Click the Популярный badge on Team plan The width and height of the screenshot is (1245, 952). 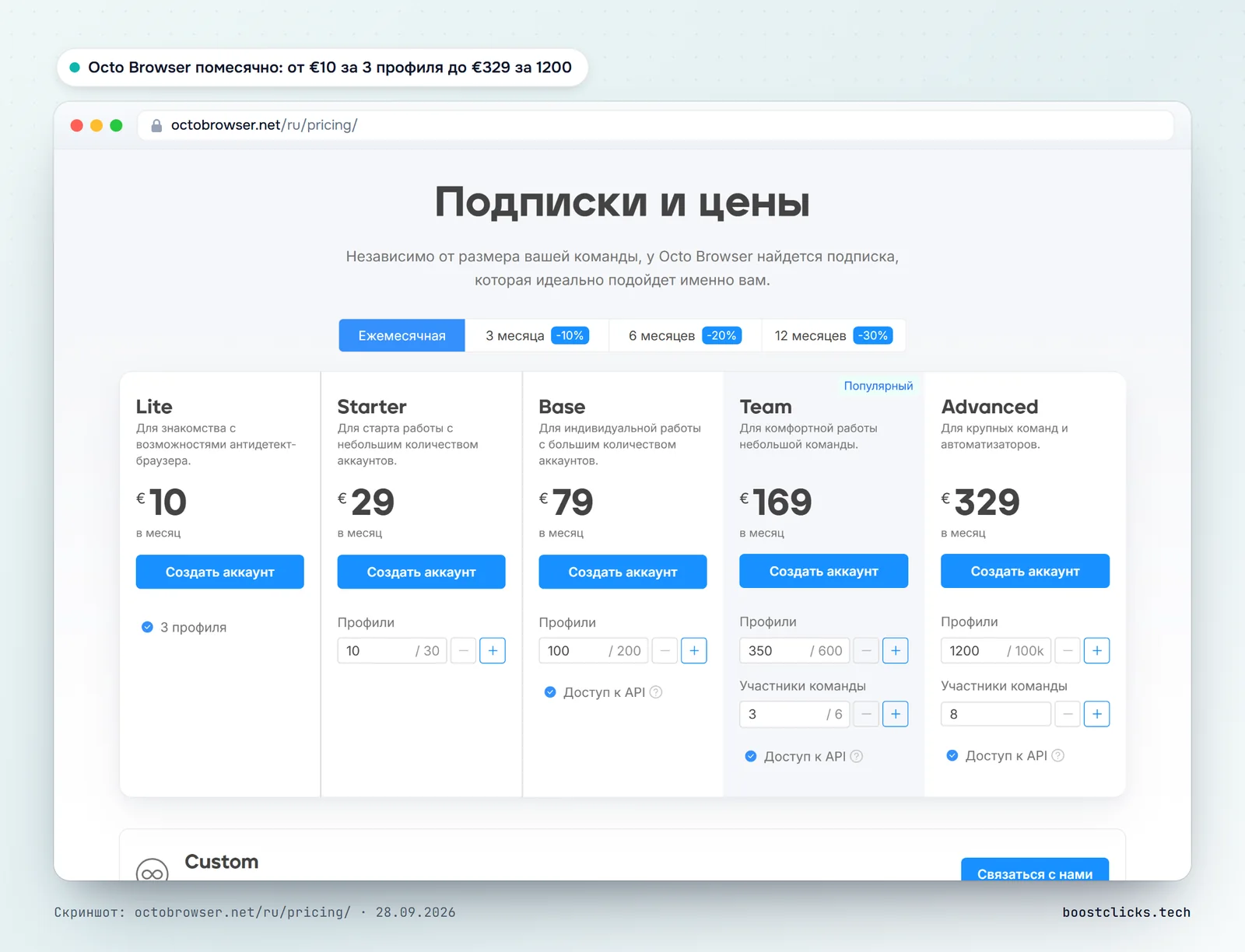pyautogui.click(x=879, y=386)
